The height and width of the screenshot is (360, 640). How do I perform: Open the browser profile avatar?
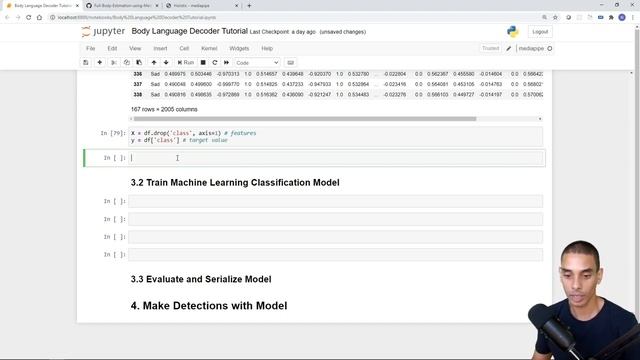coord(622,18)
